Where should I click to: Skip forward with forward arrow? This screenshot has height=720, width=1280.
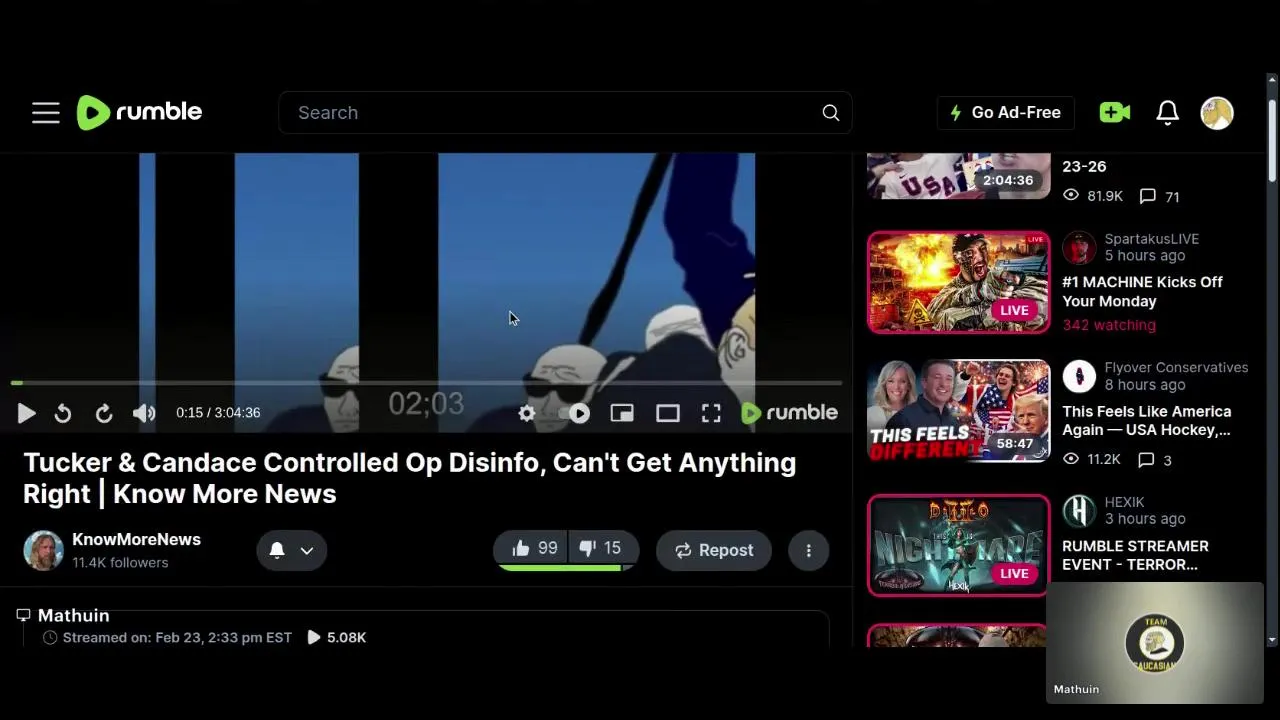pyautogui.click(x=104, y=413)
